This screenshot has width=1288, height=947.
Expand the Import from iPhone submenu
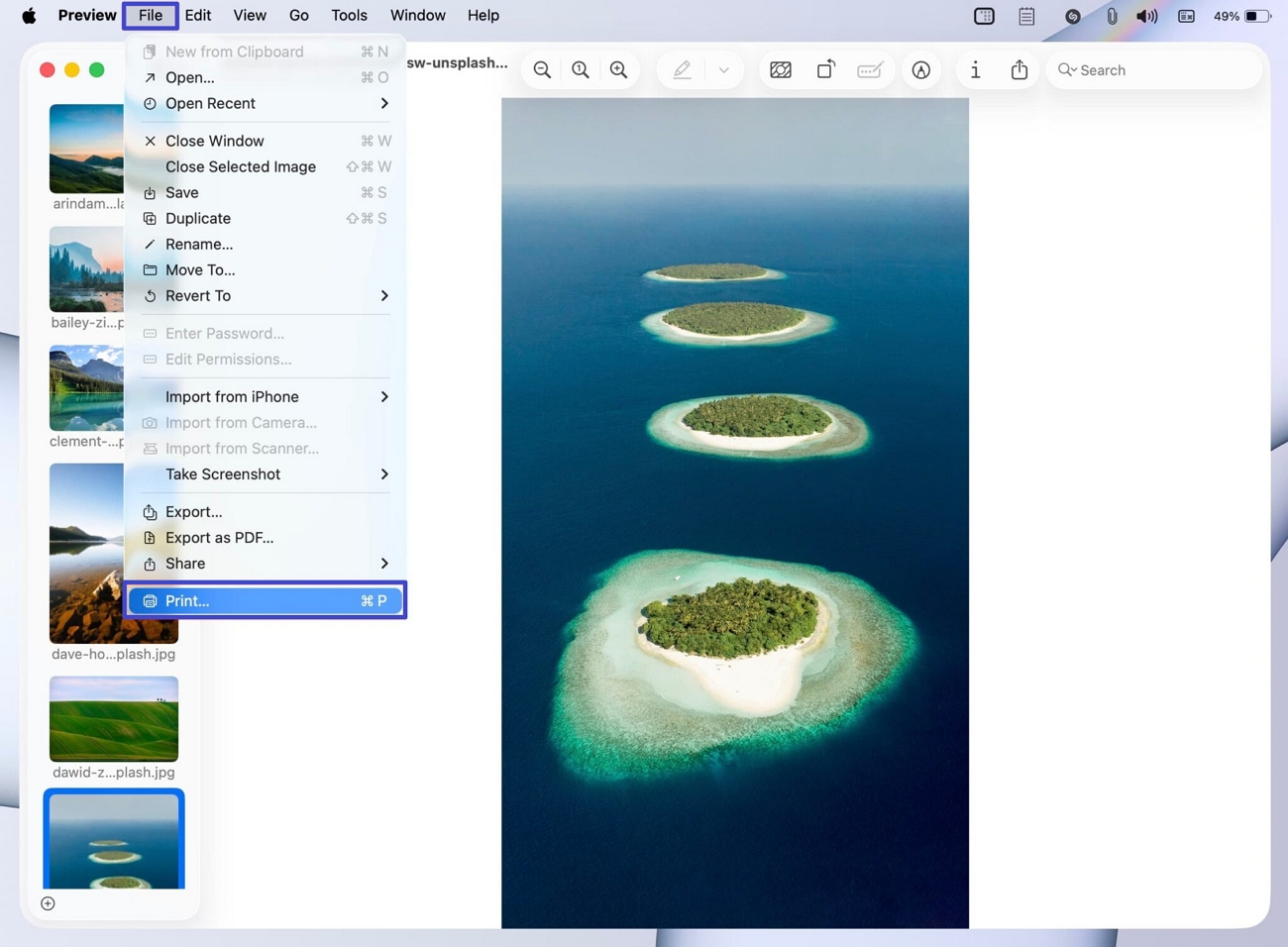pos(266,396)
